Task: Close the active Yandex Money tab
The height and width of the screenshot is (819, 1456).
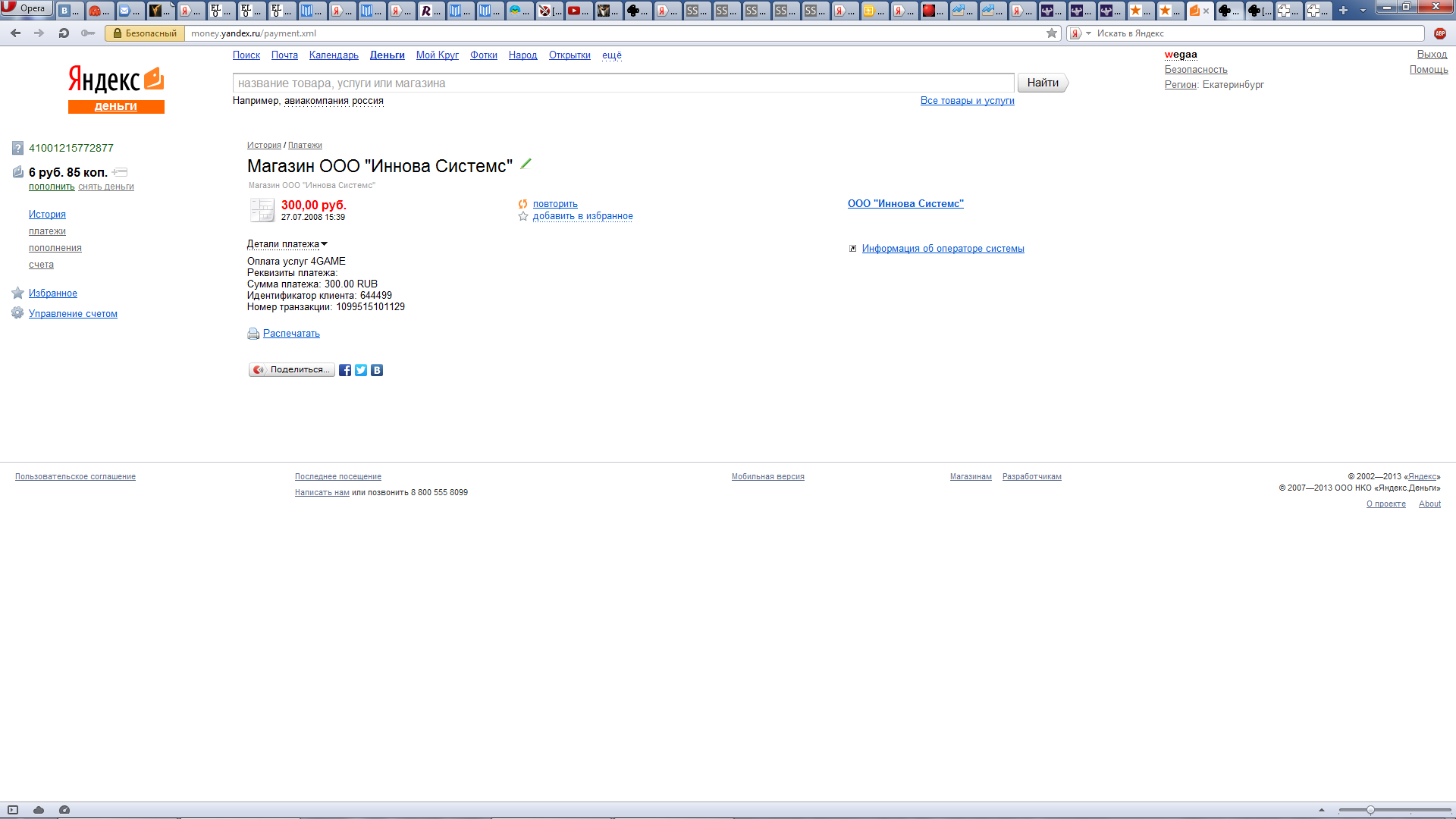Action: pos(1206,11)
